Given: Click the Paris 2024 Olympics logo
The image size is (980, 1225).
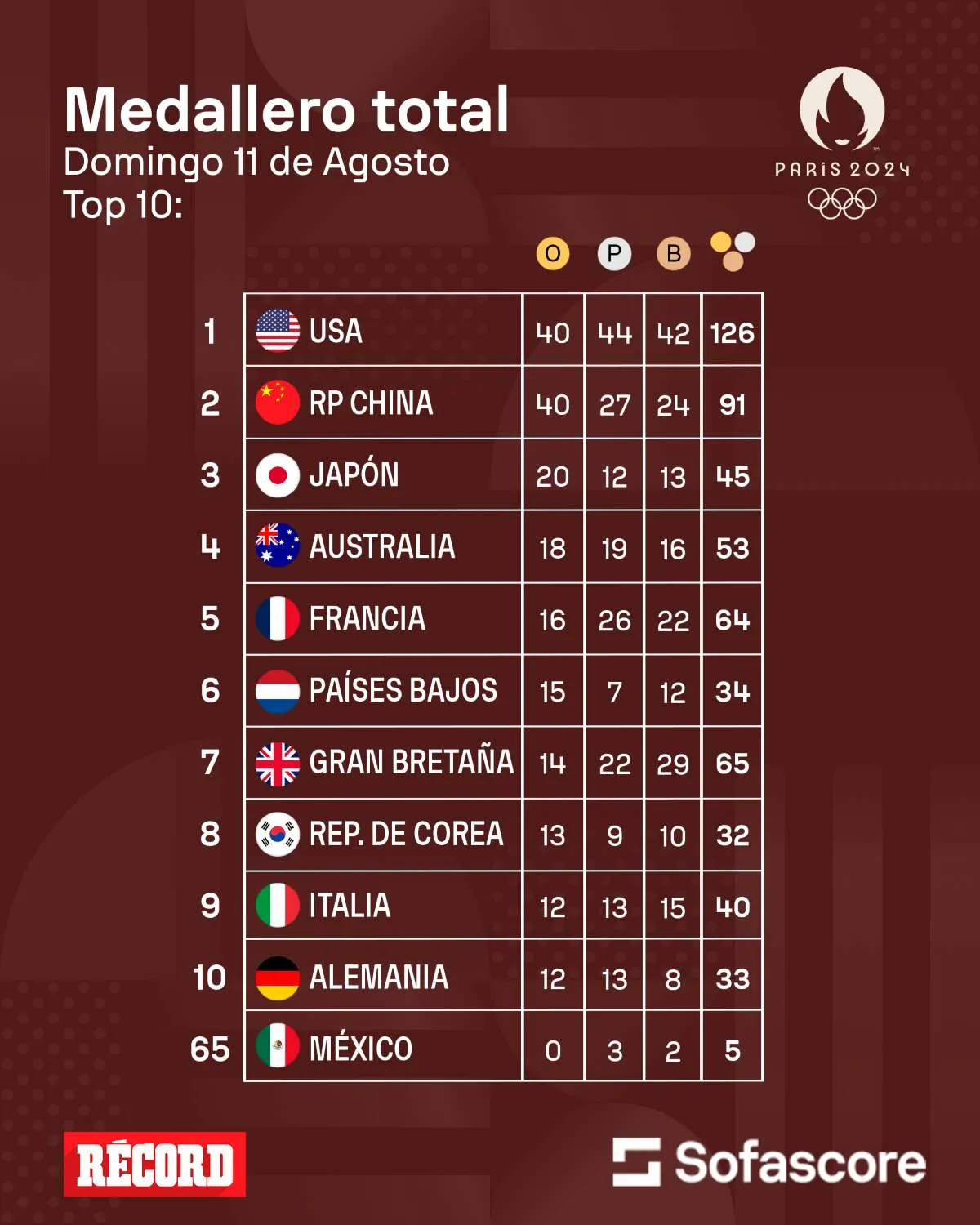Looking at the screenshot, I should [x=842, y=145].
